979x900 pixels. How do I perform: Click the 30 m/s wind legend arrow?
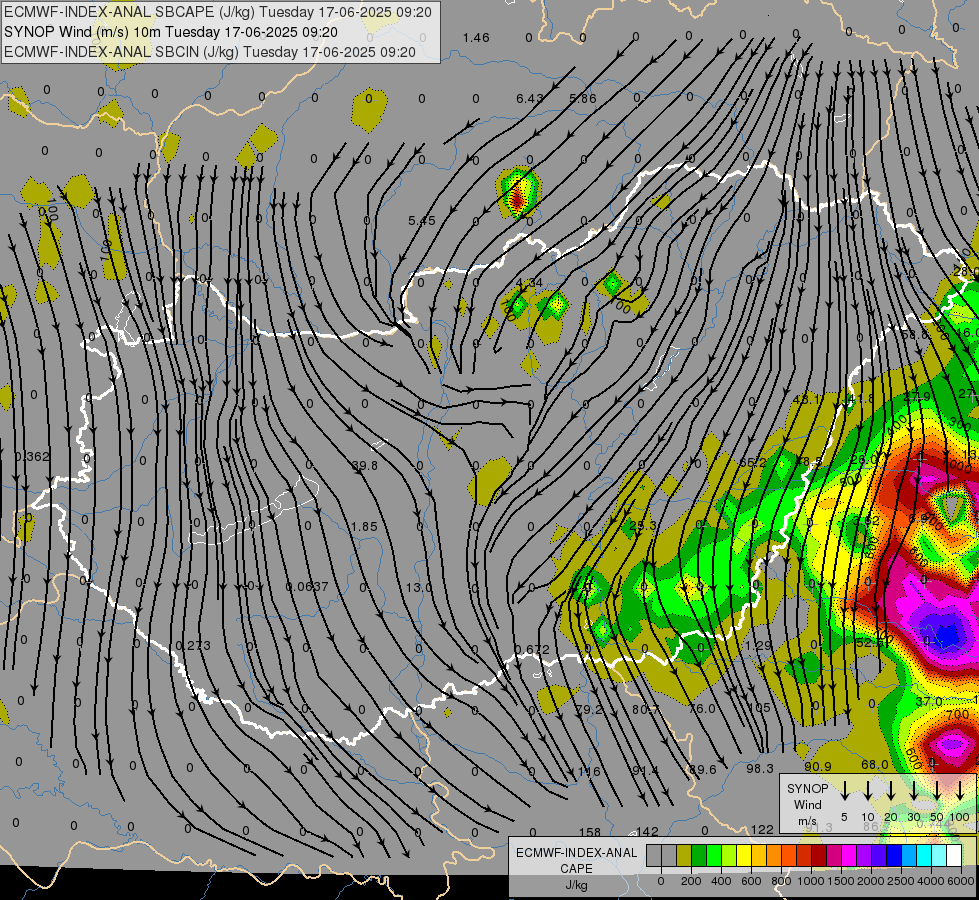click(913, 790)
